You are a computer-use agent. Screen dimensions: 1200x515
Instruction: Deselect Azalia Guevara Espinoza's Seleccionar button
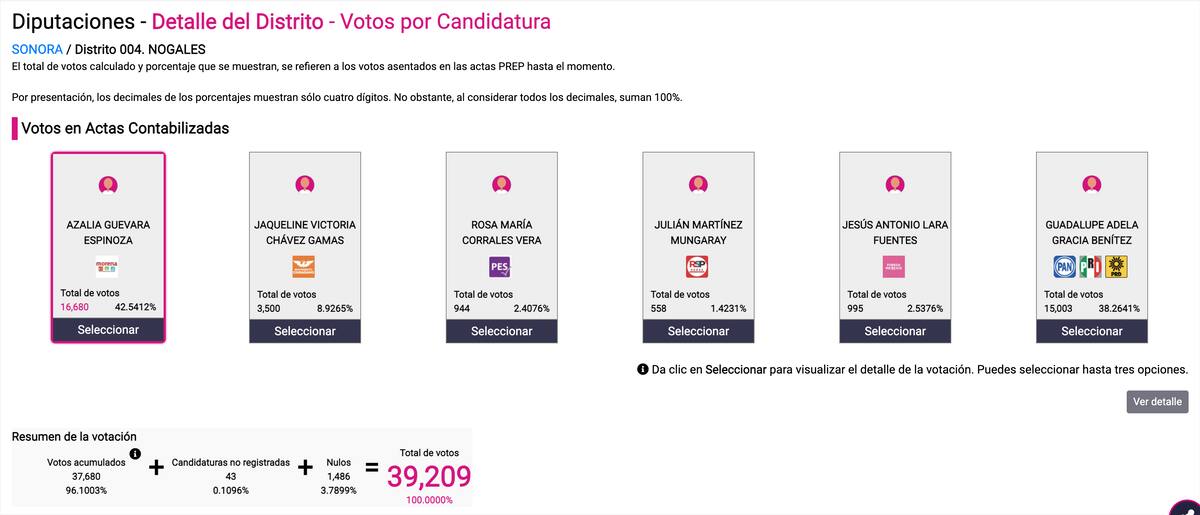(108, 329)
